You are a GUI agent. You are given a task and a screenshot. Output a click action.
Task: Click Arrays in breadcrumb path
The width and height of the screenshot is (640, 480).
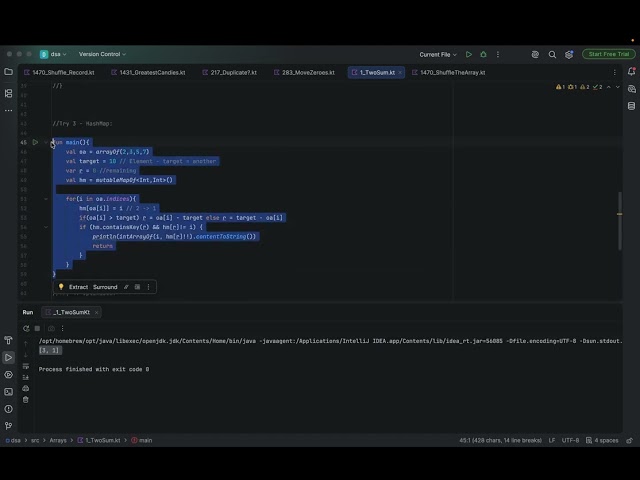58,440
